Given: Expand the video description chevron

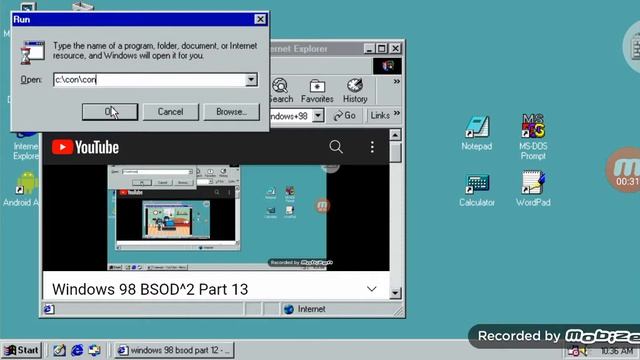Looking at the screenshot, I should pyautogui.click(x=371, y=289).
